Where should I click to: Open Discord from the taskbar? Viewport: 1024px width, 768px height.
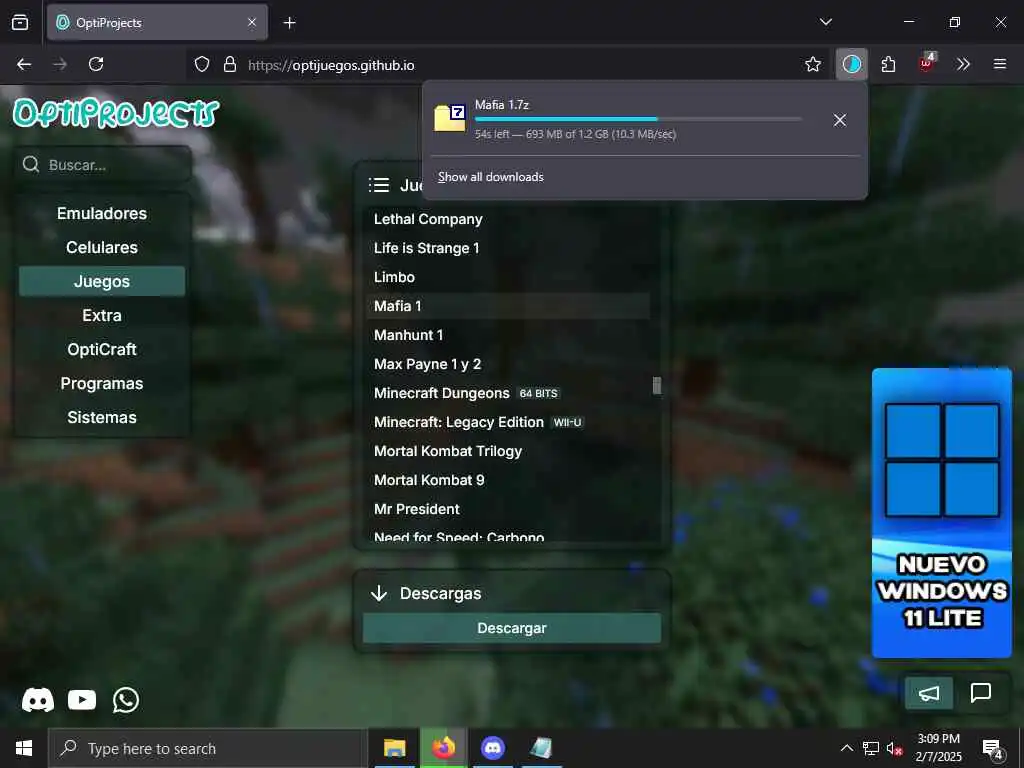tap(493, 748)
